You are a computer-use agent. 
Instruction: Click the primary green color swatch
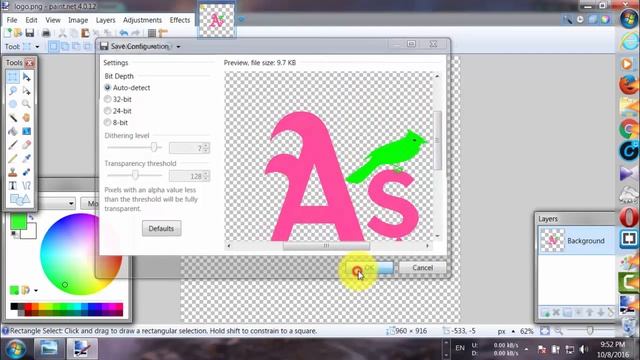click(18, 221)
